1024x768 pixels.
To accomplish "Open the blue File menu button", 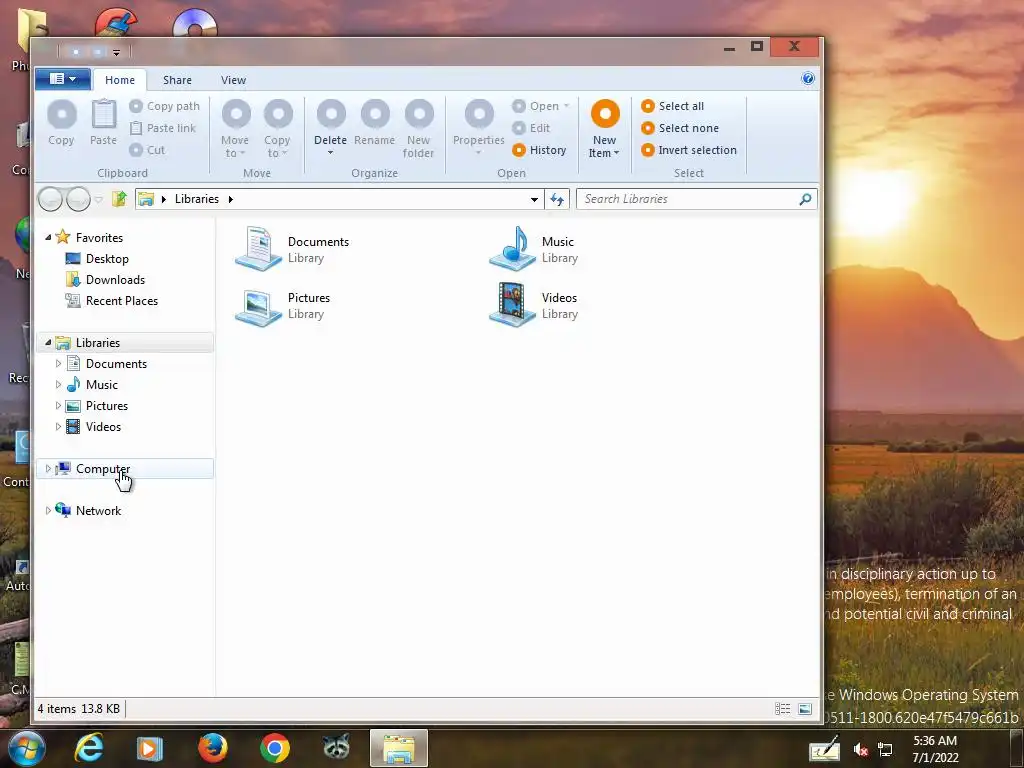I will pos(63,79).
